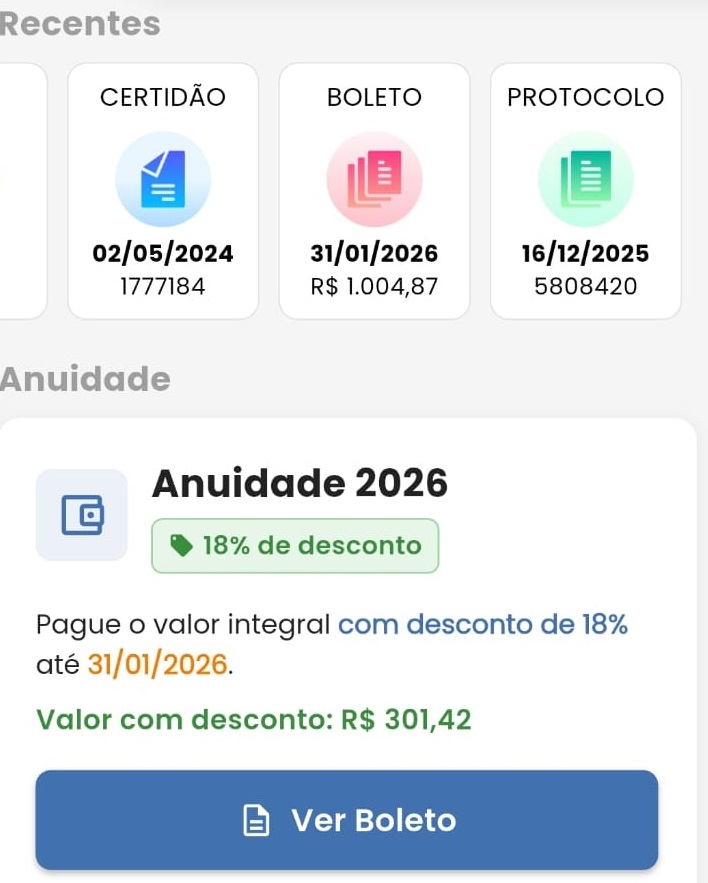This screenshot has width=708, height=883.
Task: Open the PROTOCOLO card title
Action: click(586, 97)
